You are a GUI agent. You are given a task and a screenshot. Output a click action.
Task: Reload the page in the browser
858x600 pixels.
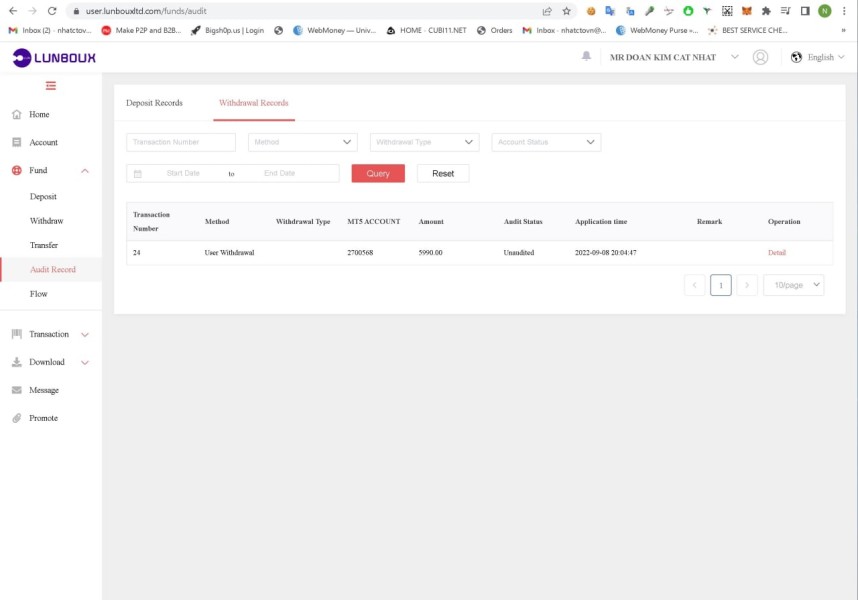click(52, 11)
